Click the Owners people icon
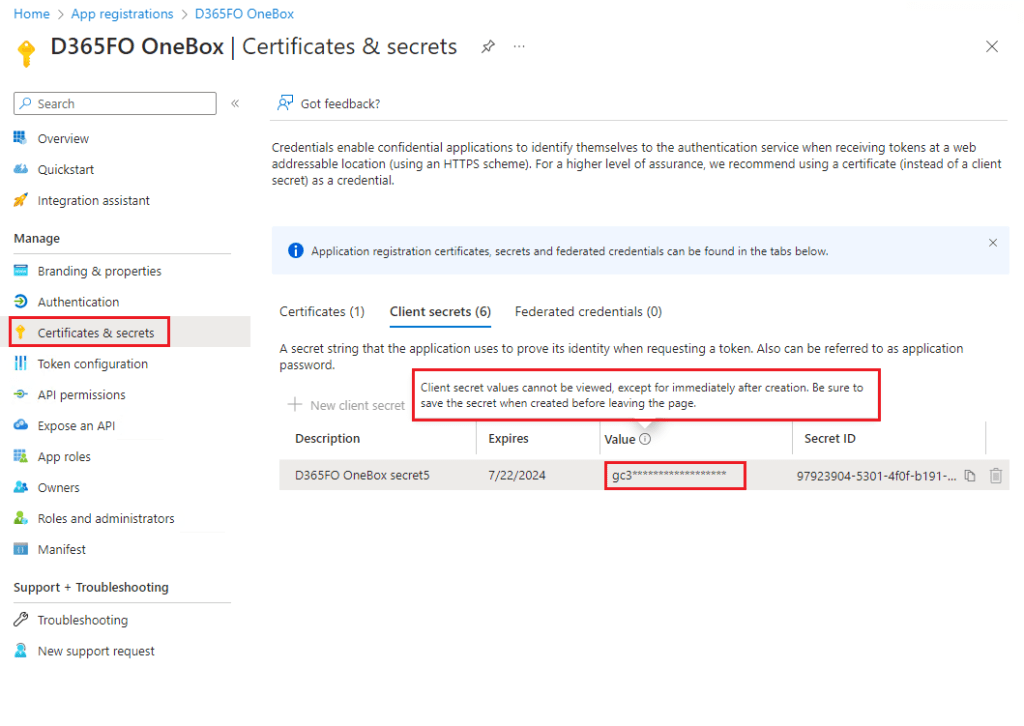 coord(22,487)
